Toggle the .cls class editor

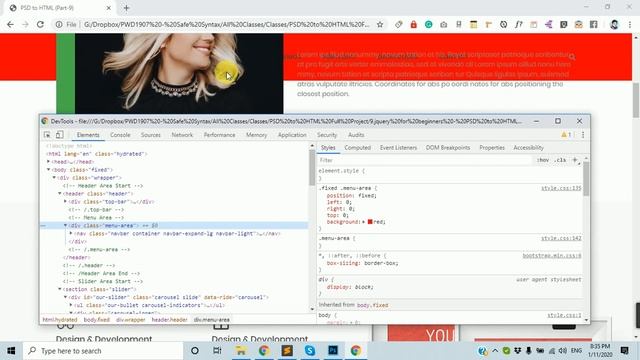[x=560, y=160]
